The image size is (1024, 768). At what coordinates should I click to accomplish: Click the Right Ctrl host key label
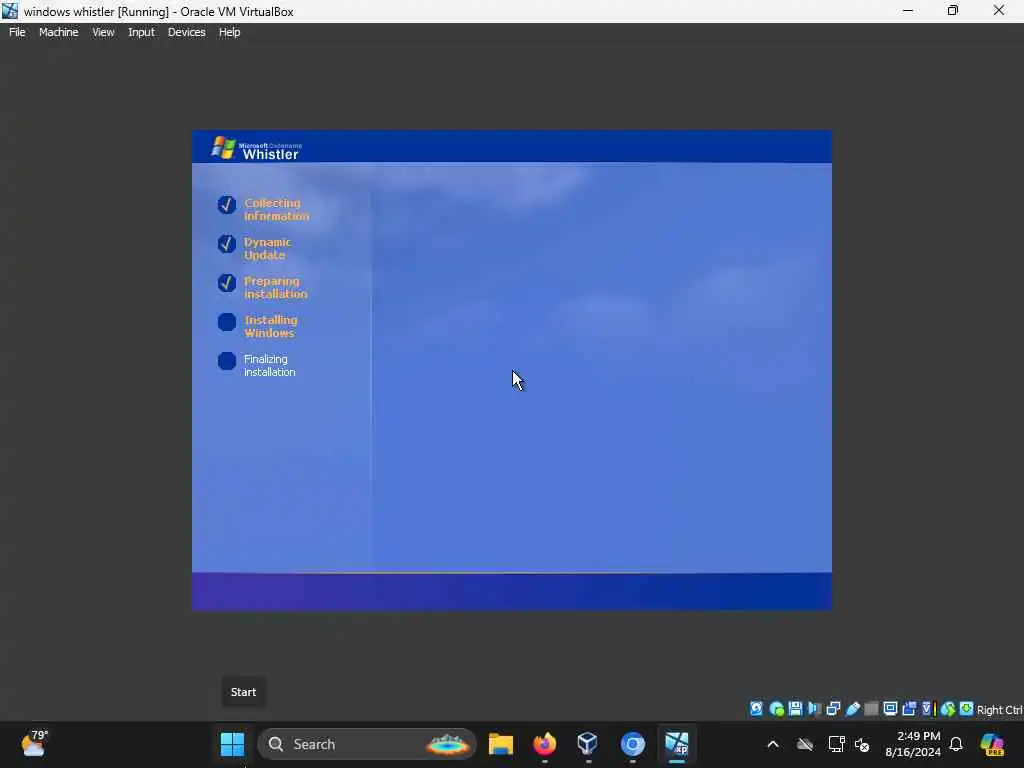pyautogui.click(x=999, y=710)
